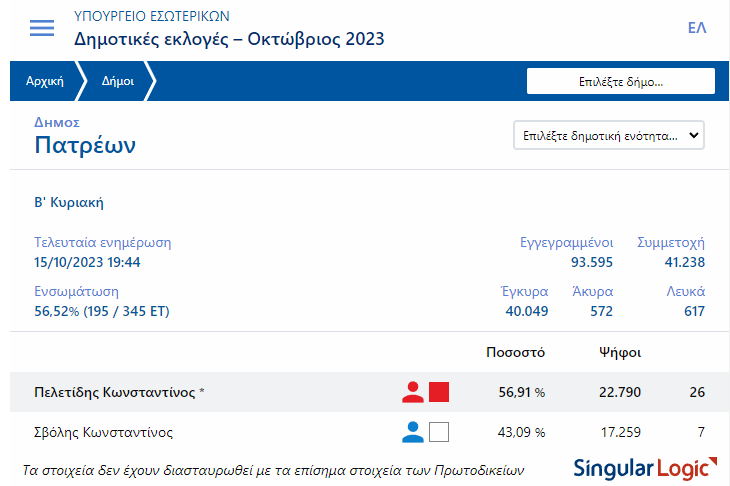Click the Έγκυρα label

pyautogui.click(x=524, y=291)
